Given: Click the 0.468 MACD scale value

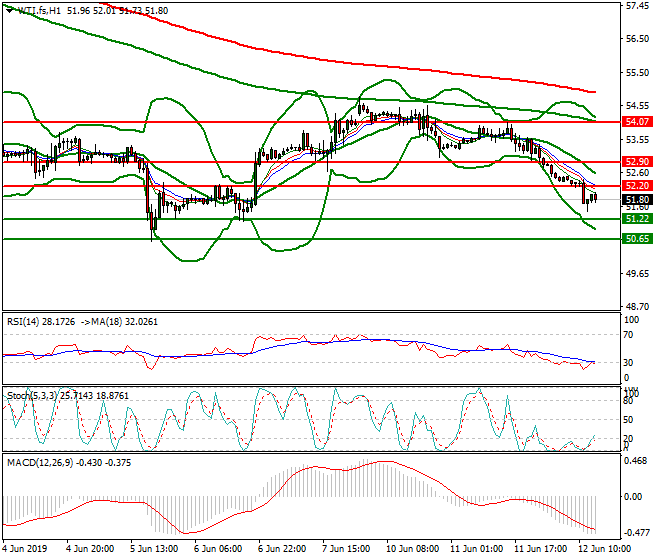Looking at the screenshot, I should point(636,461).
